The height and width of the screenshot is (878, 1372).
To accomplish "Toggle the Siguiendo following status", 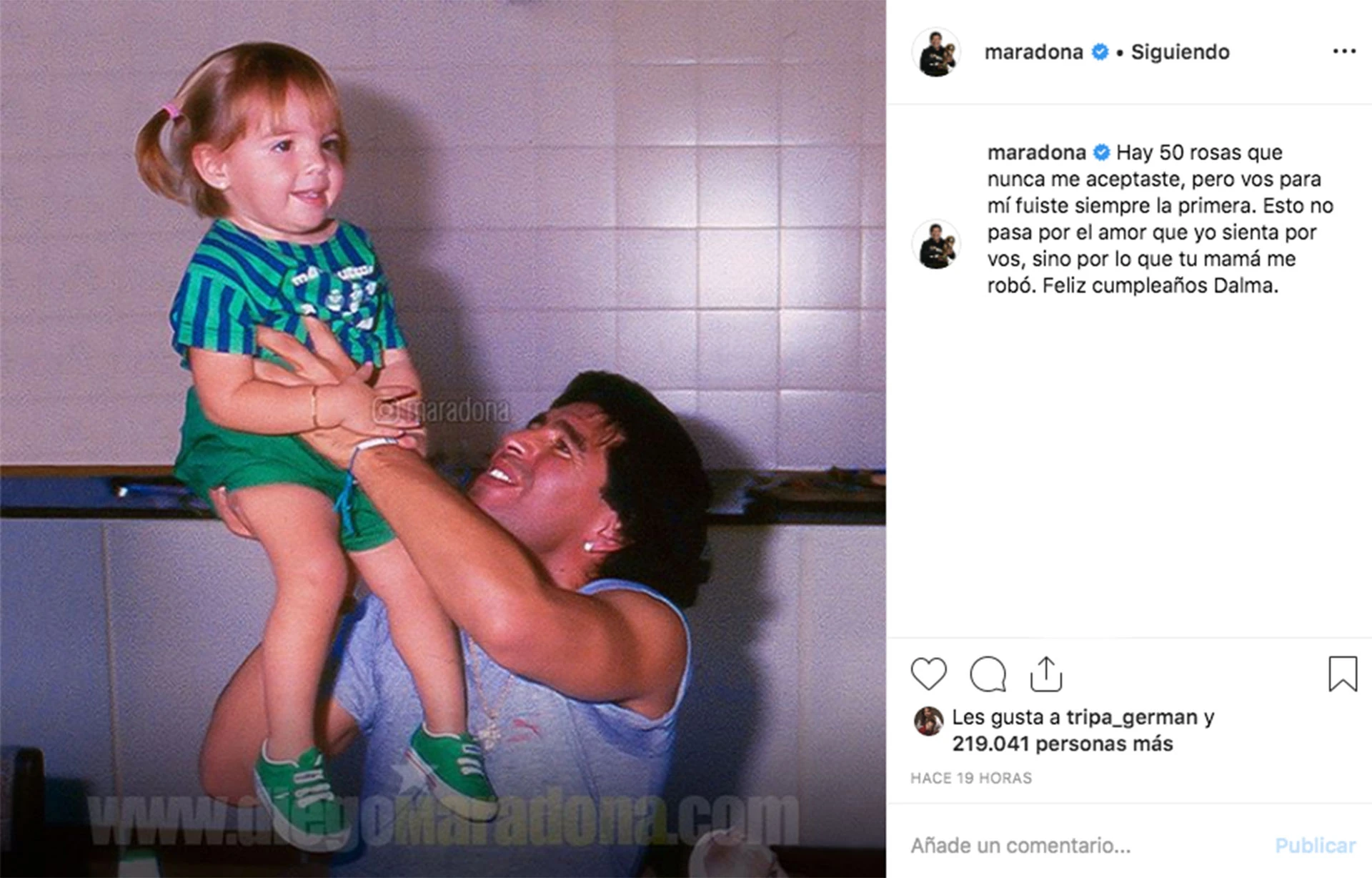I will point(1180,52).
